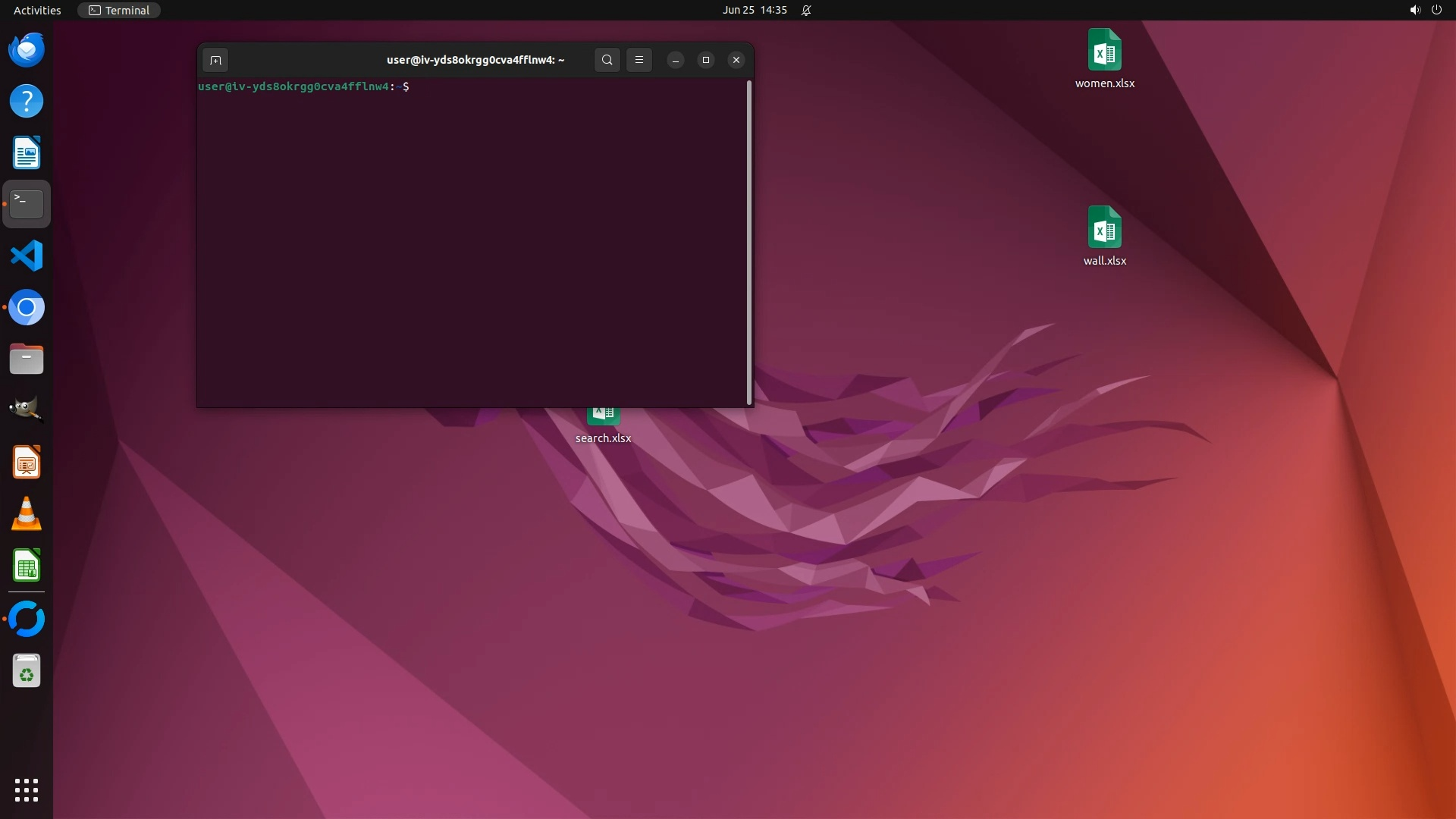The width and height of the screenshot is (1456, 819).
Task: Open system menu via power icon
Action: [x=1436, y=10]
